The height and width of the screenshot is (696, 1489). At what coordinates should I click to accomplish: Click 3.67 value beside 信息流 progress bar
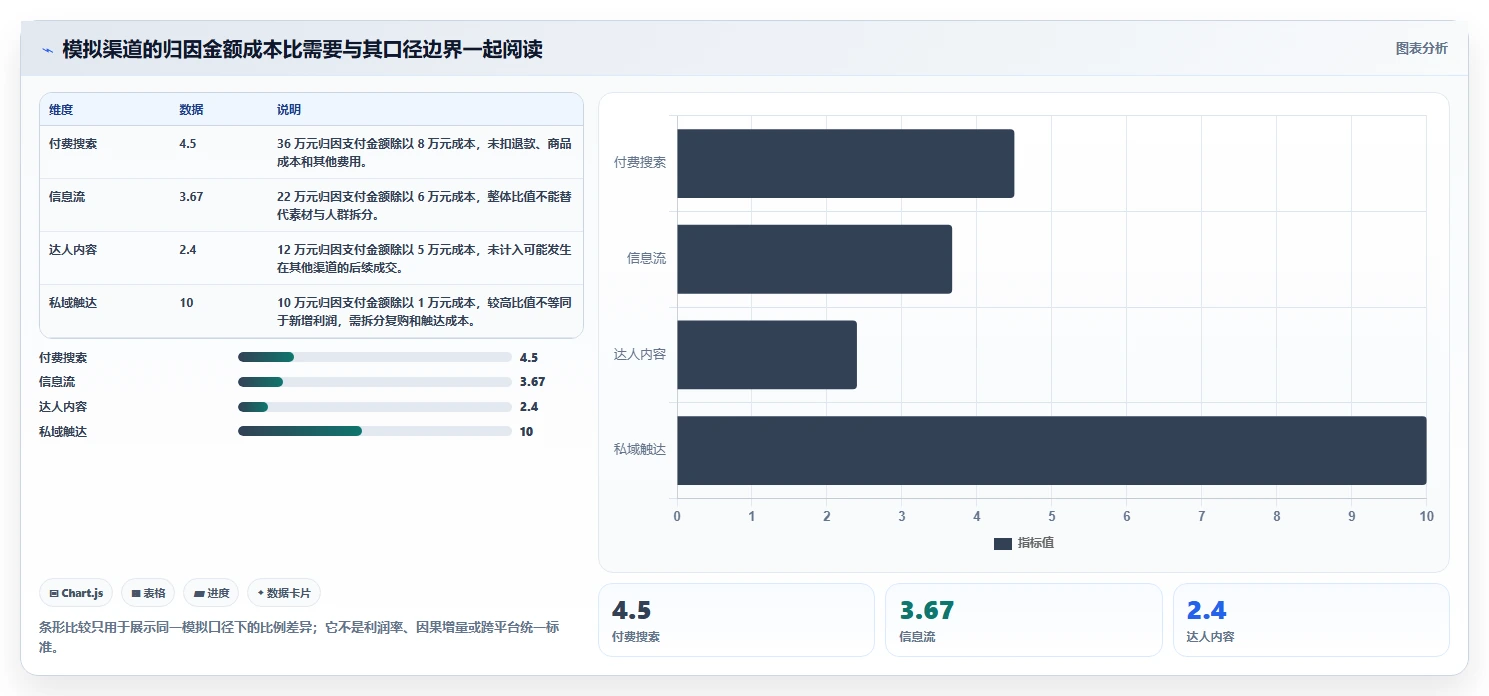coord(533,382)
